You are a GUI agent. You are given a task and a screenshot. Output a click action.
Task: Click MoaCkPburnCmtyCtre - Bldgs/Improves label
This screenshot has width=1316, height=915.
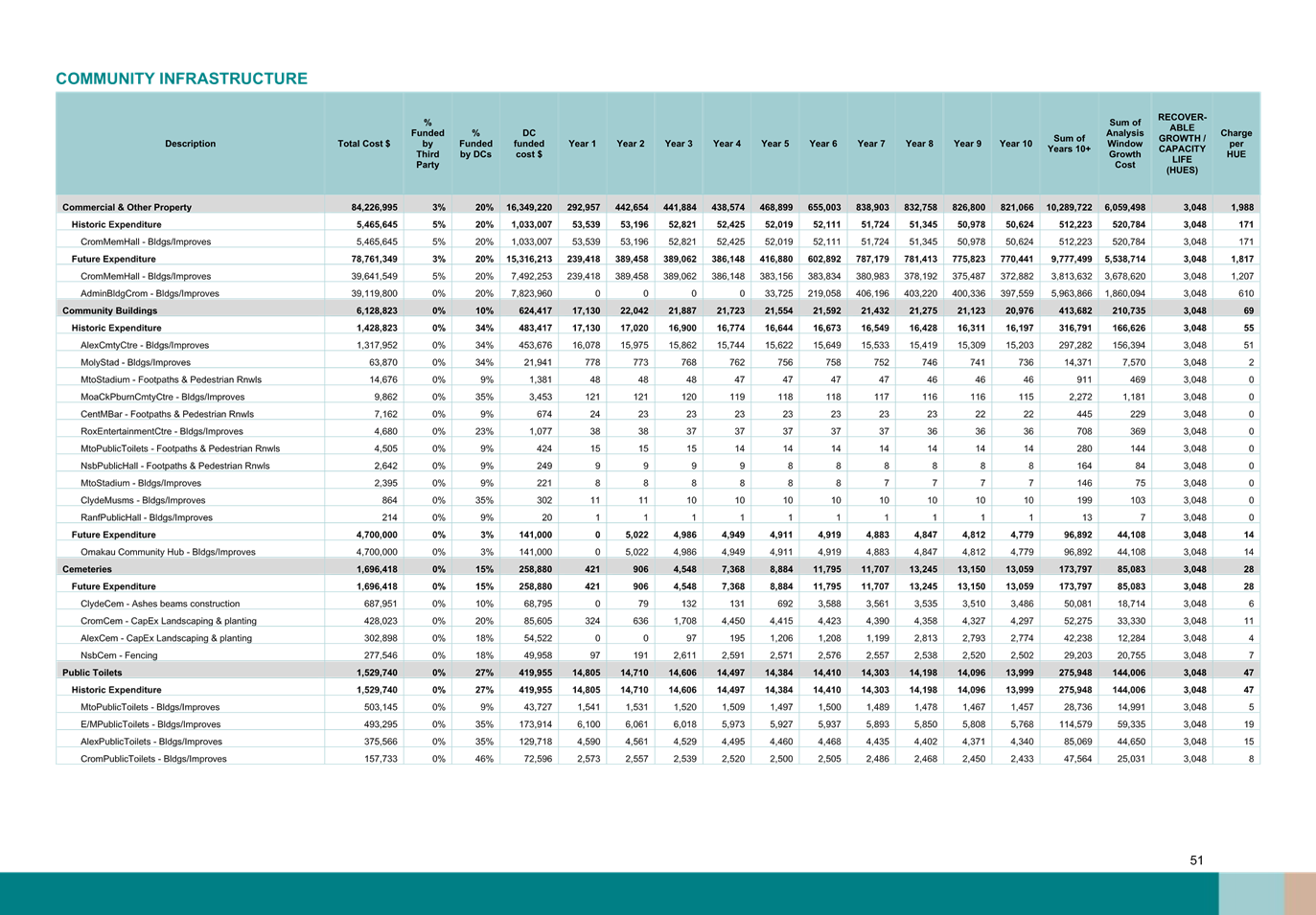click(x=162, y=397)
